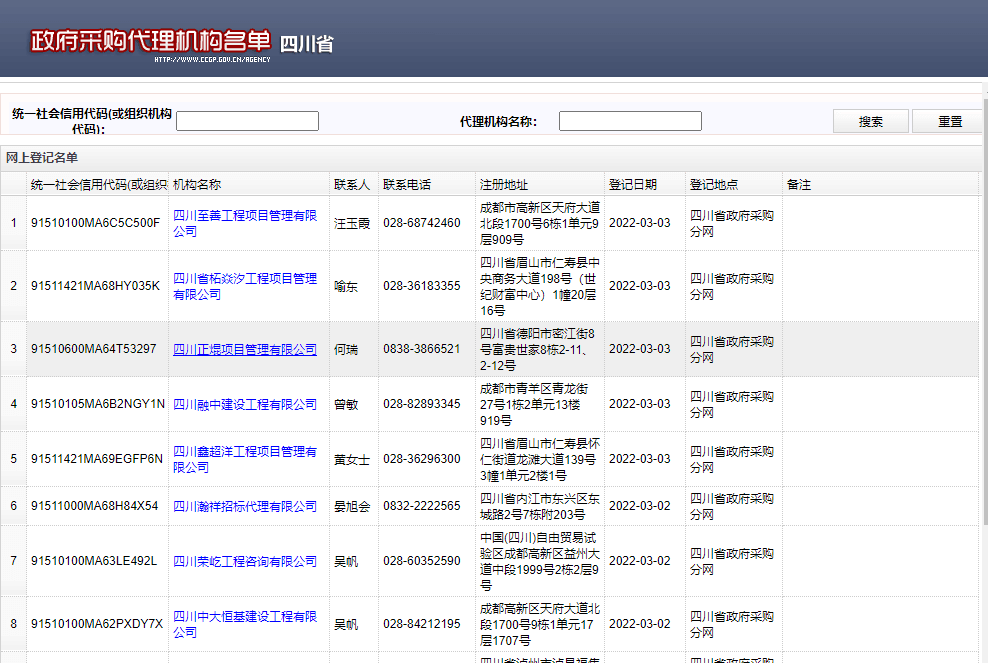Click the 登记地点 column header
Screen dimensions: 988x663
coord(714,185)
